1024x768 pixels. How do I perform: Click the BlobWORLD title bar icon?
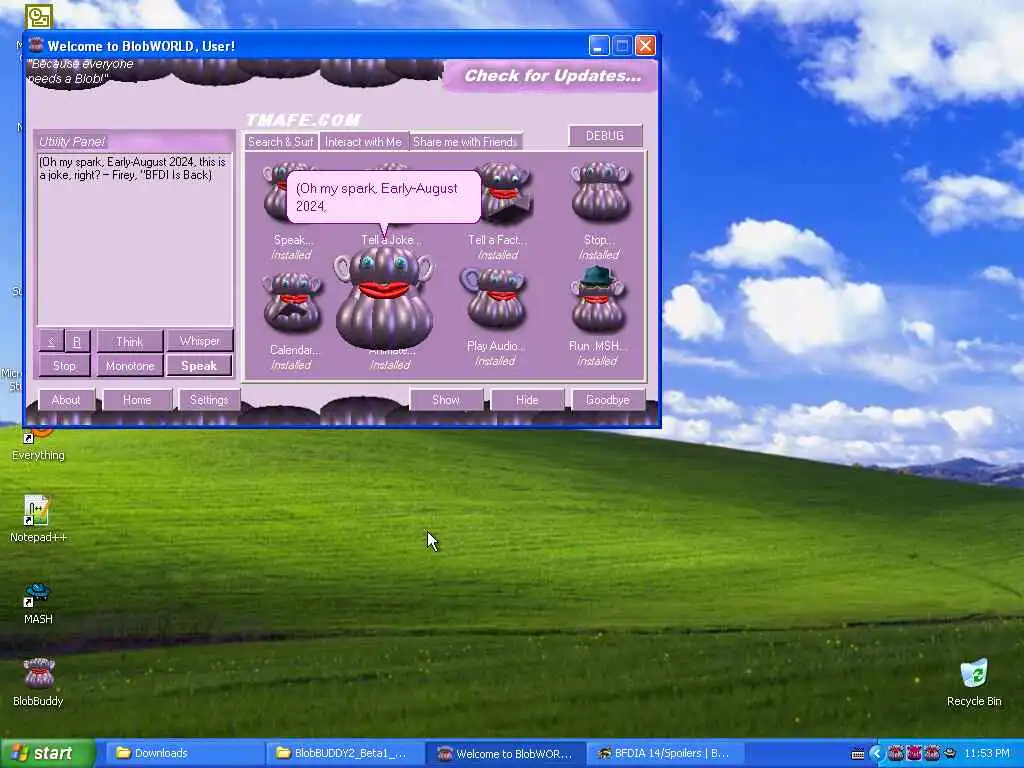point(35,45)
